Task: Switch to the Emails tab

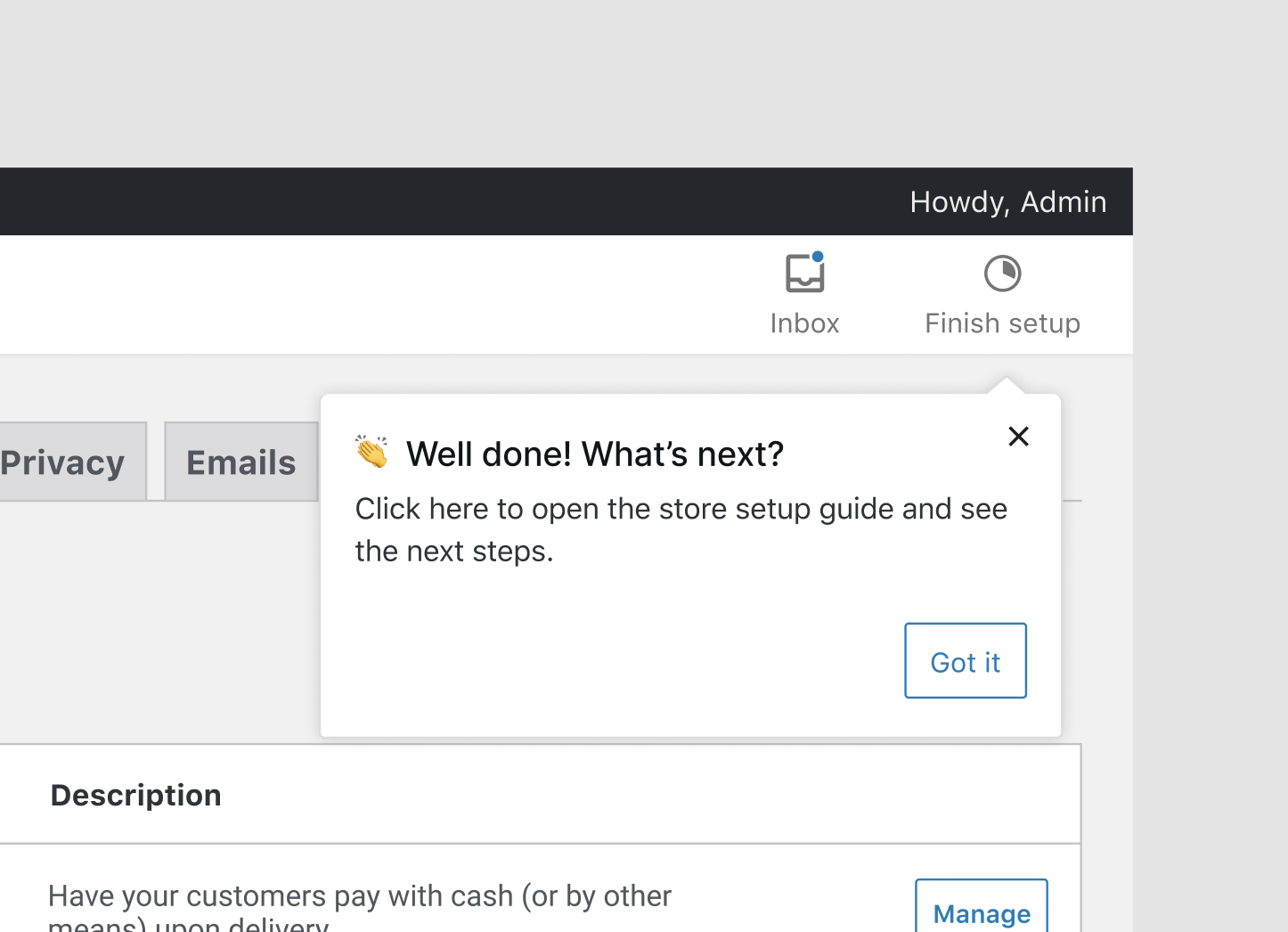Action: pyautogui.click(x=240, y=462)
